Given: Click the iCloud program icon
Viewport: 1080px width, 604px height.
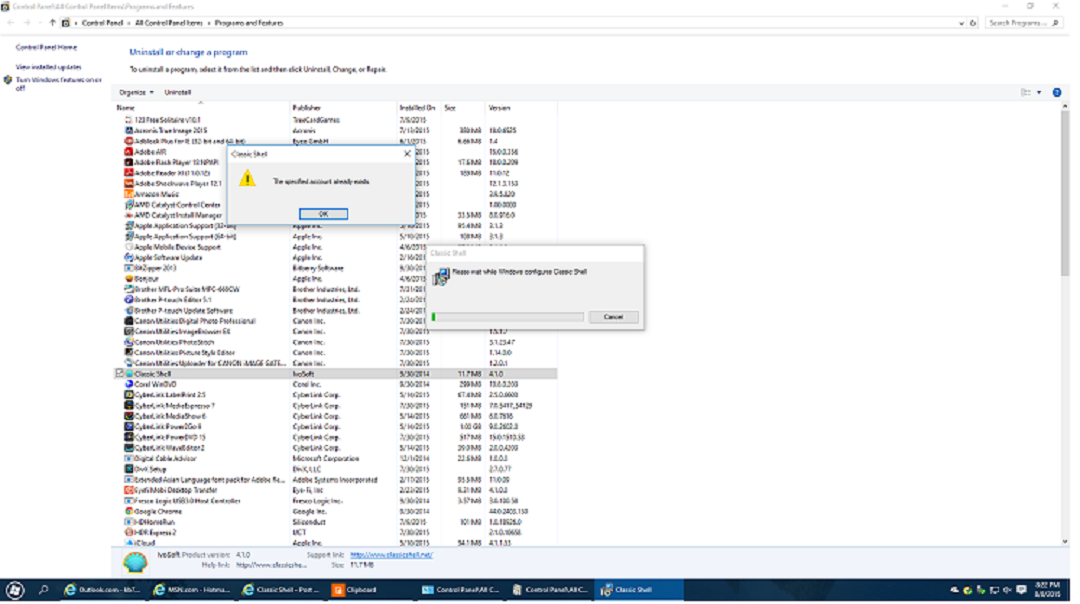Looking at the screenshot, I should click(x=128, y=545).
